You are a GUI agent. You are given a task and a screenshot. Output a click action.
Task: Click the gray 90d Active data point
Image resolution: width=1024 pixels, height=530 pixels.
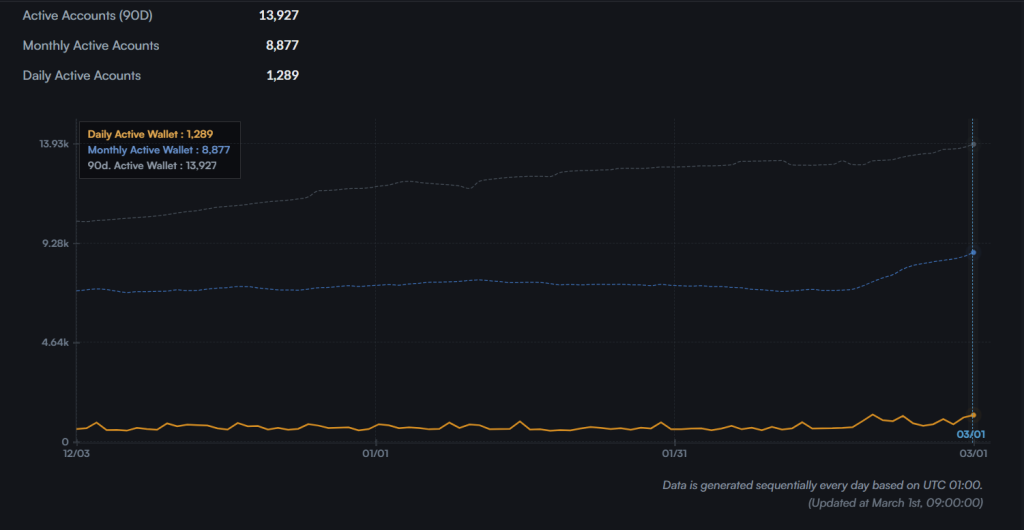[x=973, y=144]
